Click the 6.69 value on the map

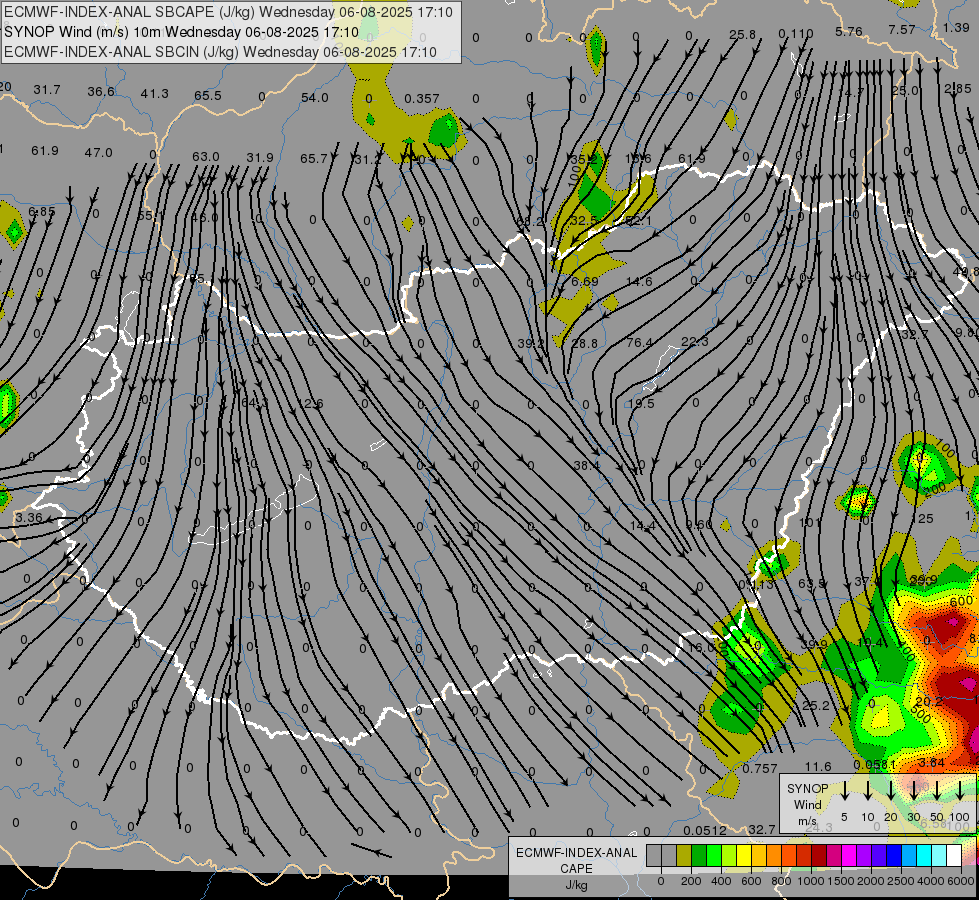tap(585, 281)
